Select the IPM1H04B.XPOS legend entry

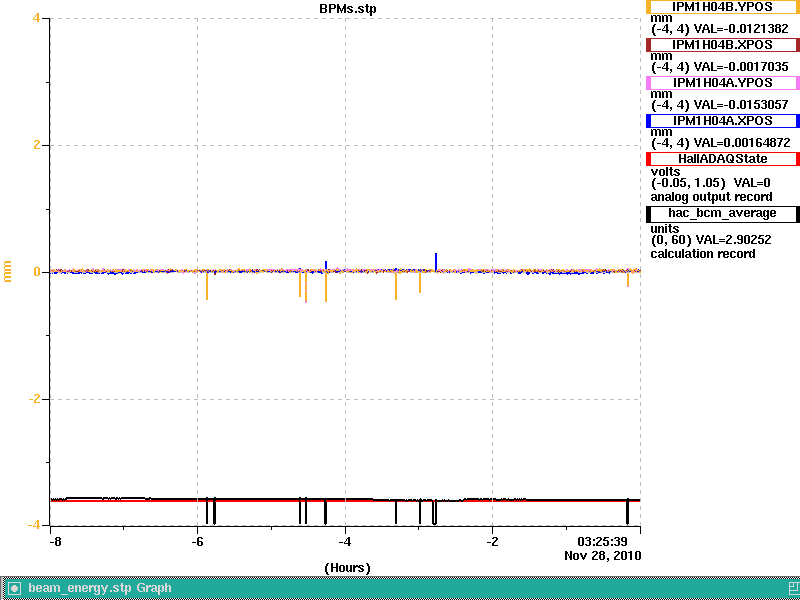click(722, 45)
